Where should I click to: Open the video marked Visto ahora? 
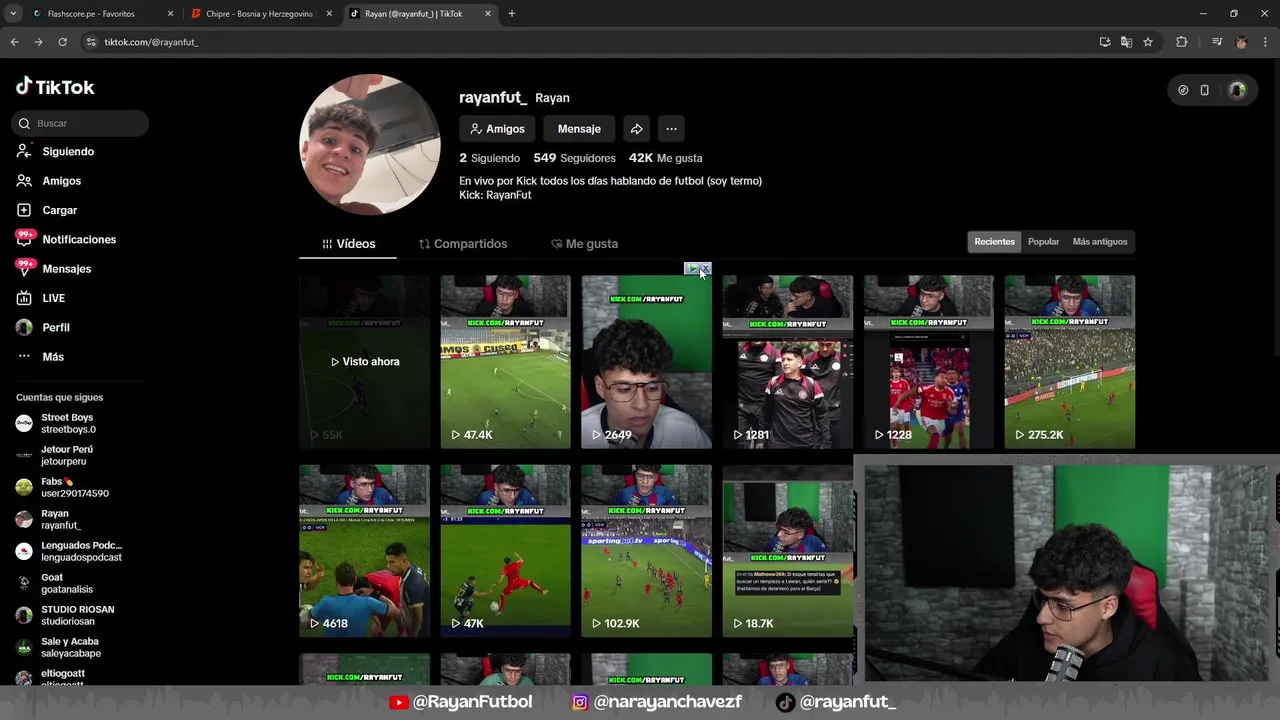point(365,362)
